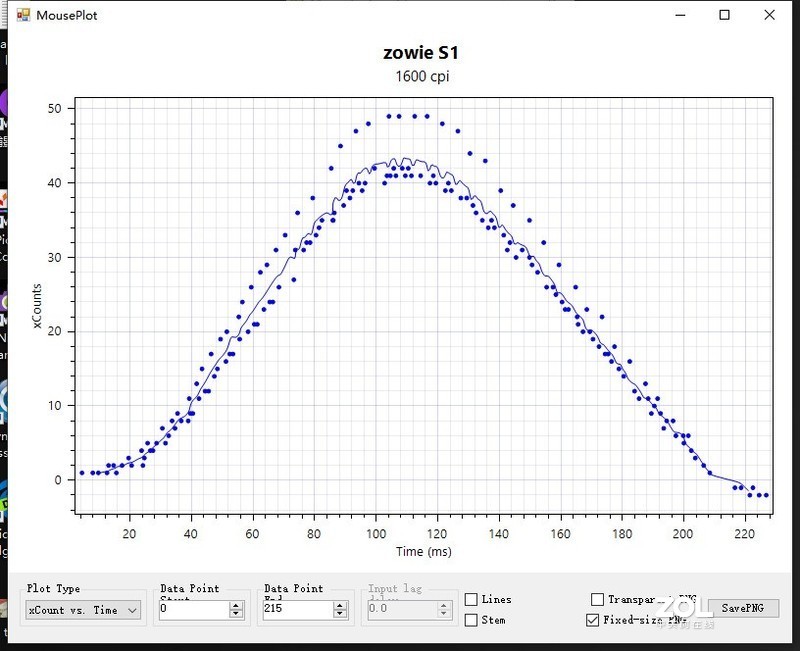Image resolution: width=800 pixels, height=651 pixels.
Task: Click the 'Time (ms)' x-axis label
Action: coord(424,552)
